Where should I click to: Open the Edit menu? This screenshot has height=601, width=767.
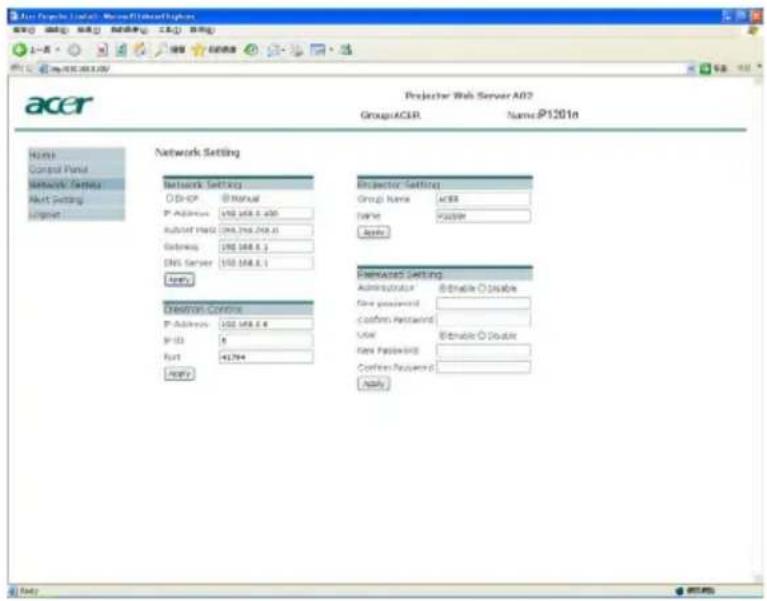[56, 30]
